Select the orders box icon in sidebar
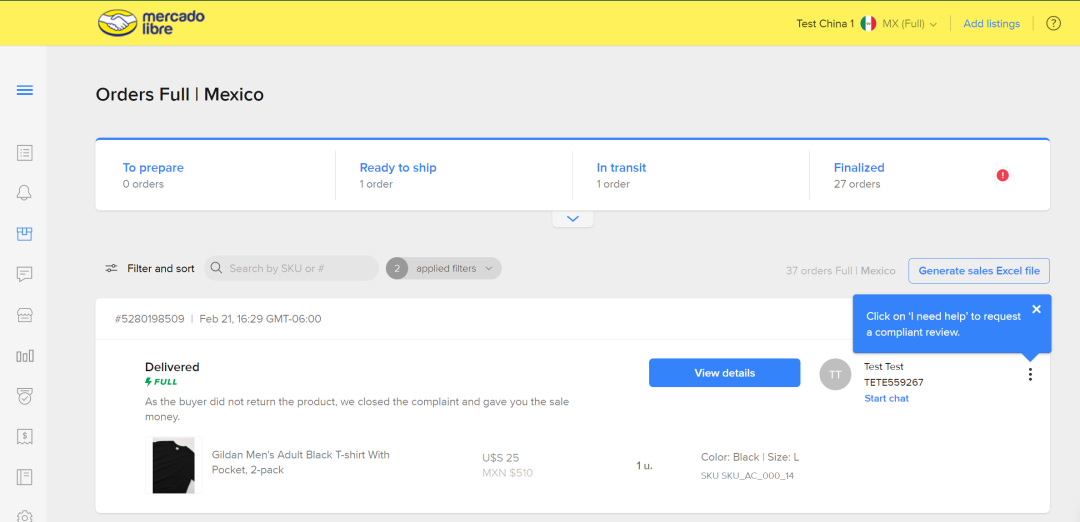Screen dimensions: 1080x522 point(25,234)
